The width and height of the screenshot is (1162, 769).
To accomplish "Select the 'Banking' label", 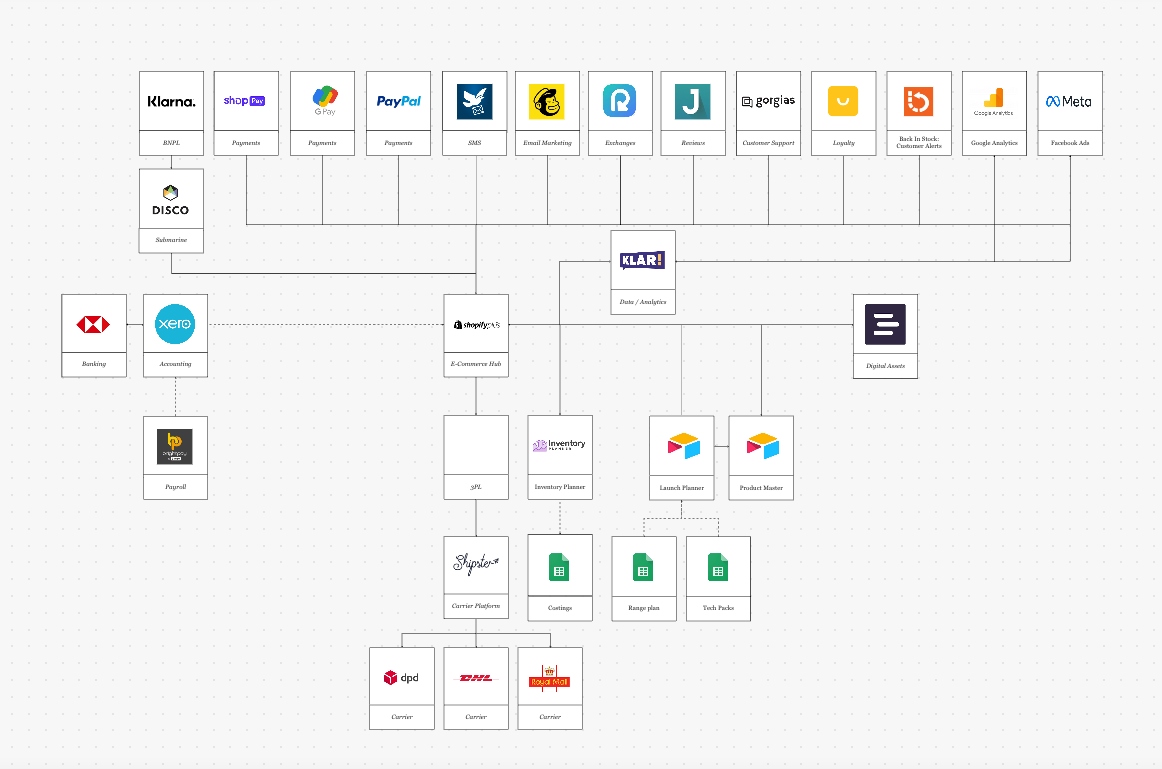I will click(x=93, y=364).
